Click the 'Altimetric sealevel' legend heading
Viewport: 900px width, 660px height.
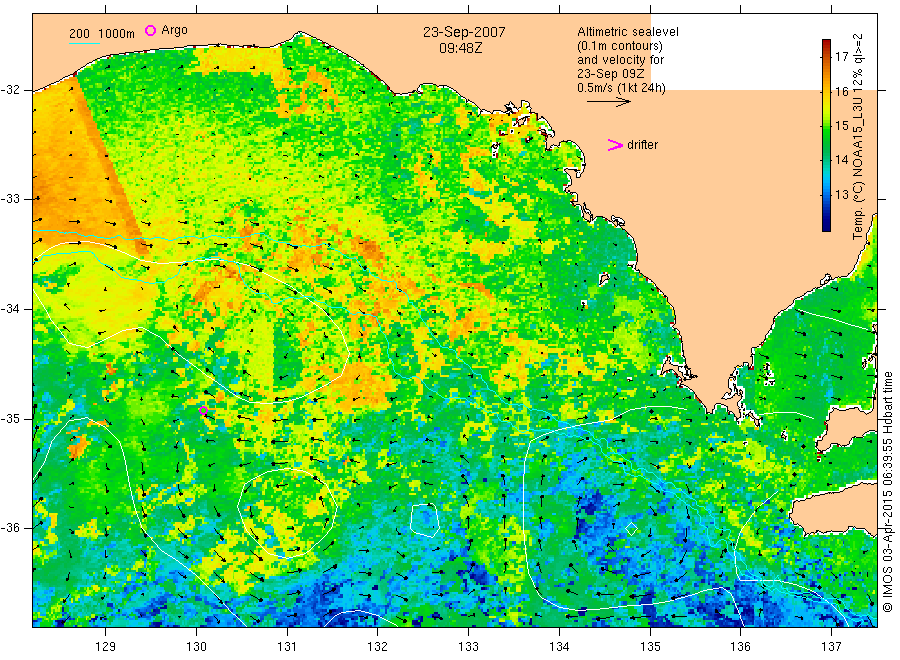(x=628, y=32)
